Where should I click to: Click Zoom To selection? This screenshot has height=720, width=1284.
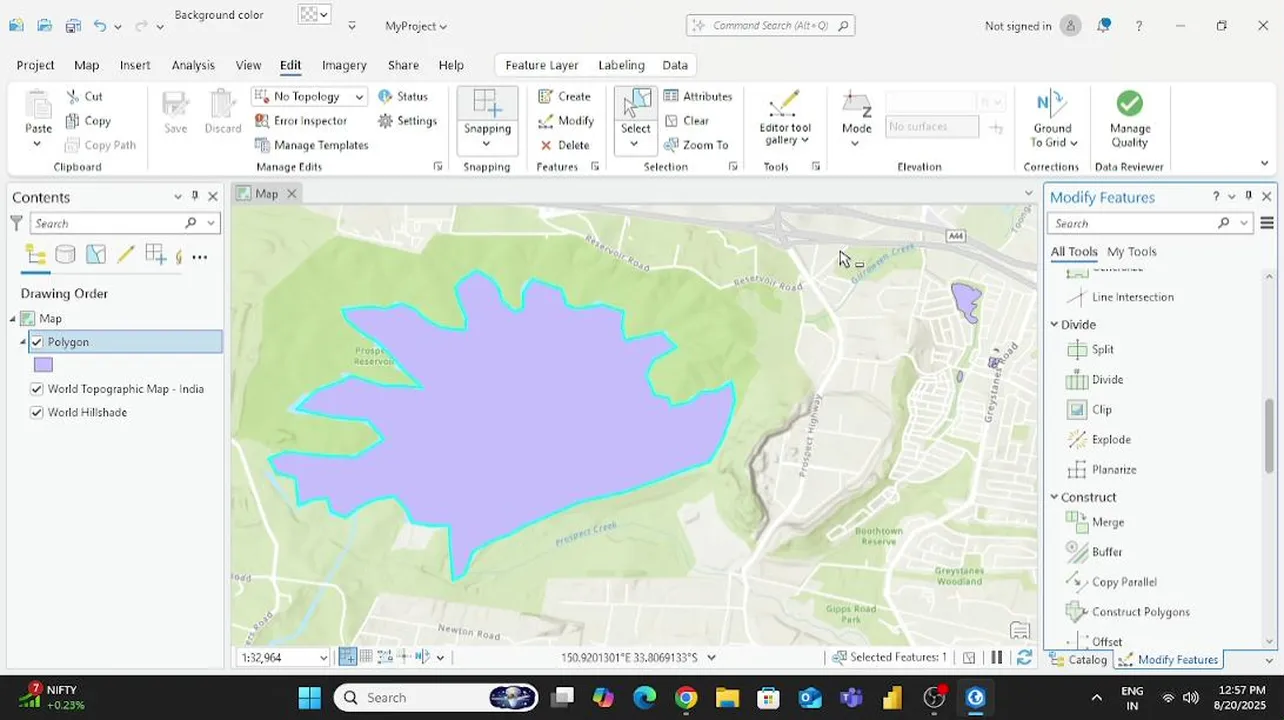click(x=695, y=145)
